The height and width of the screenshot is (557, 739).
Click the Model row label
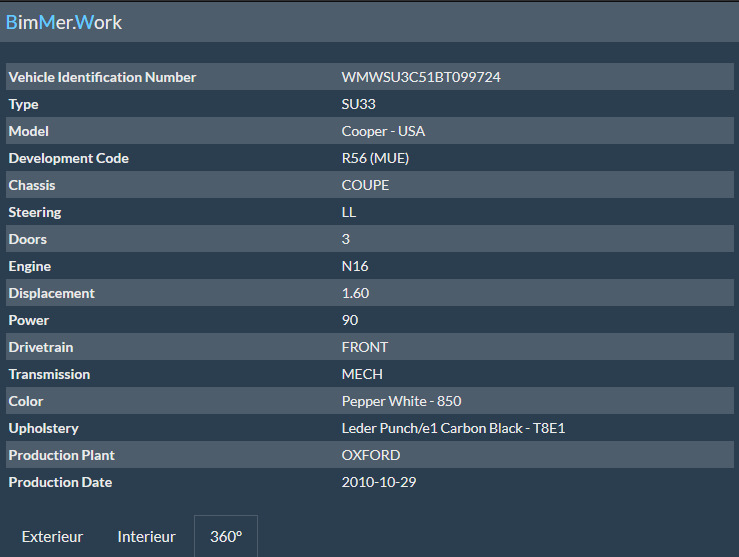point(29,131)
